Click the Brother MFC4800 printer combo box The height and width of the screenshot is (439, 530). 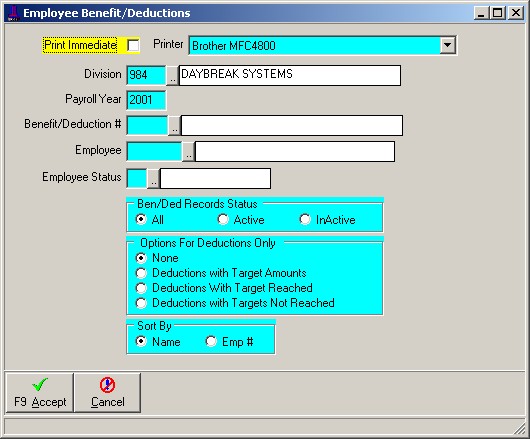[x=322, y=45]
